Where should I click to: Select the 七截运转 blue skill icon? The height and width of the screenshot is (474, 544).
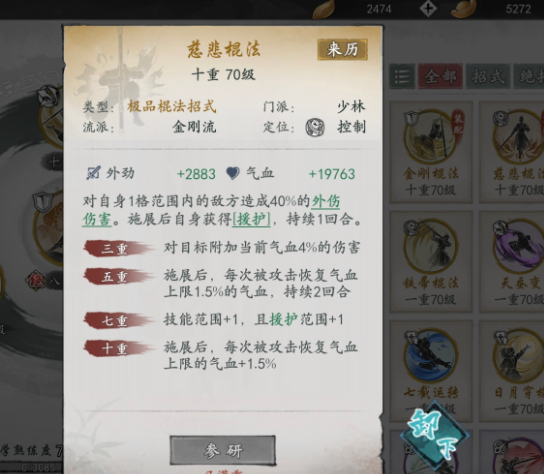[431, 357]
